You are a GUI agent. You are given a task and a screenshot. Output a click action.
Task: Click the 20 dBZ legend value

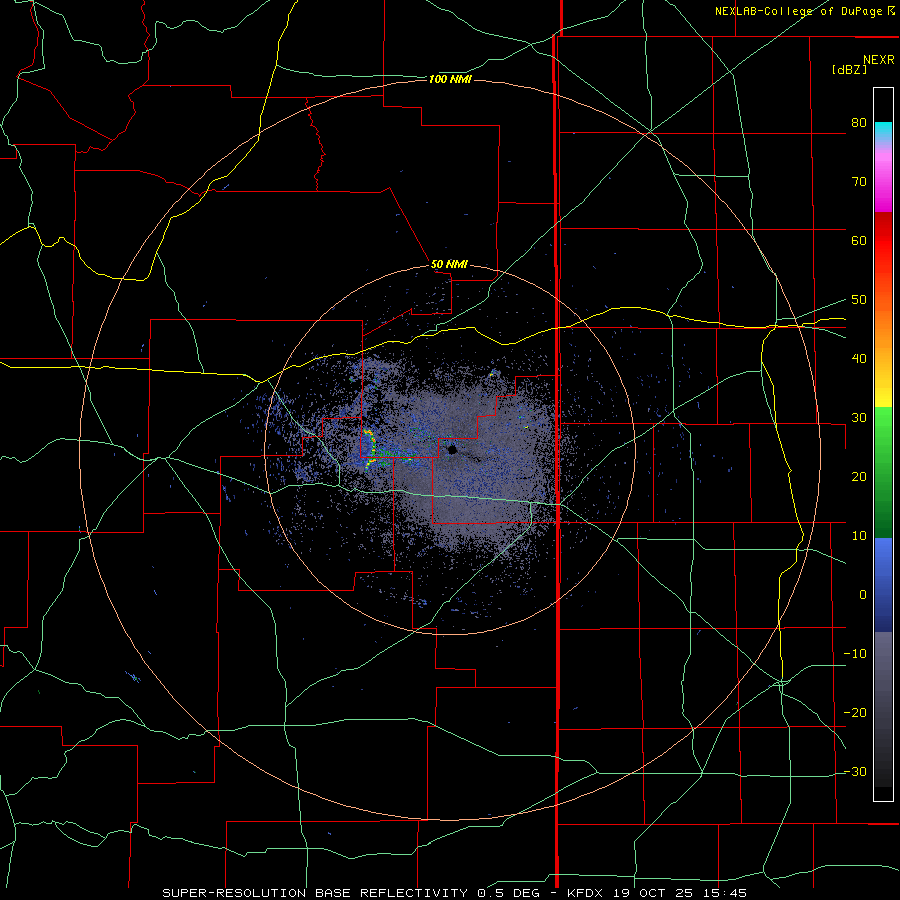pyautogui.click(x=859, y=477)
